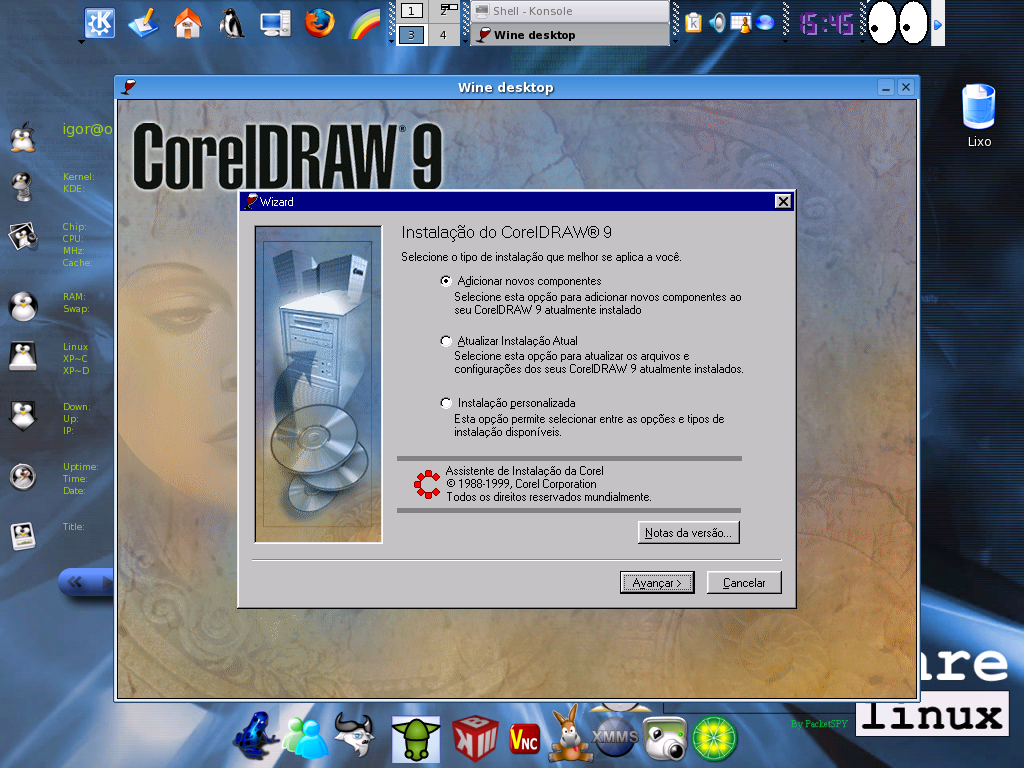Viewport: 1024px width, 768px height.
Task: Click the Avançar button
Action: [x=656, y=583]
